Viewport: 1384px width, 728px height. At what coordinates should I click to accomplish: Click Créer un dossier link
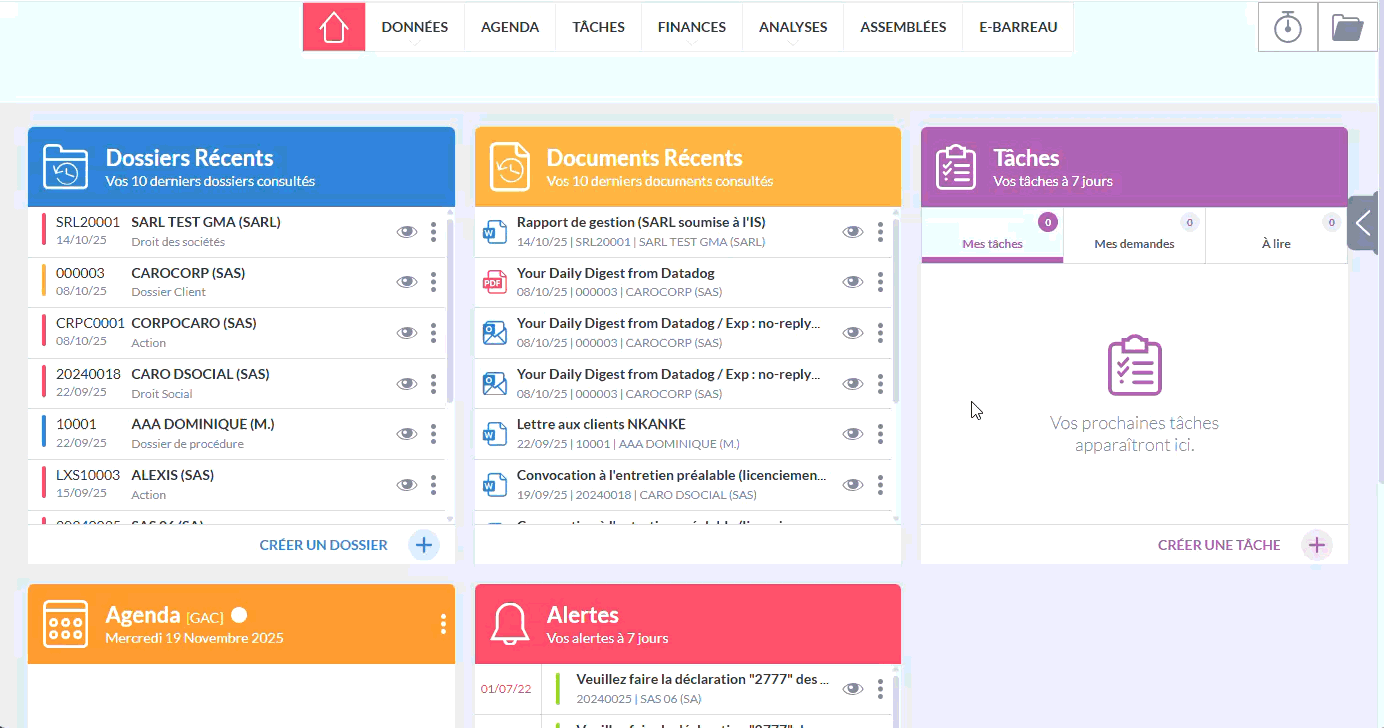pyautogui.click(x=323, y=545)
